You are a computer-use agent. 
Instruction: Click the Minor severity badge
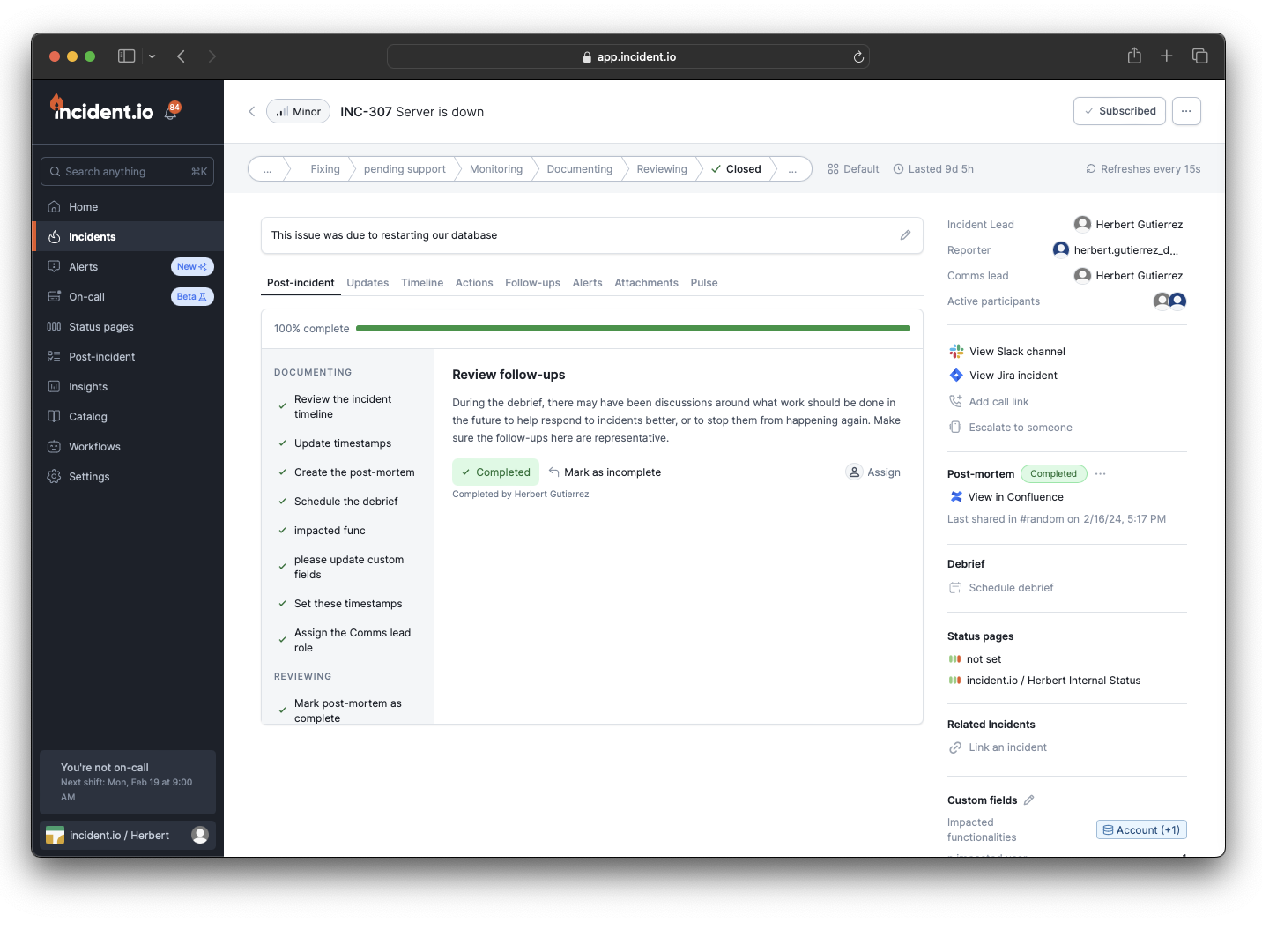298,112
